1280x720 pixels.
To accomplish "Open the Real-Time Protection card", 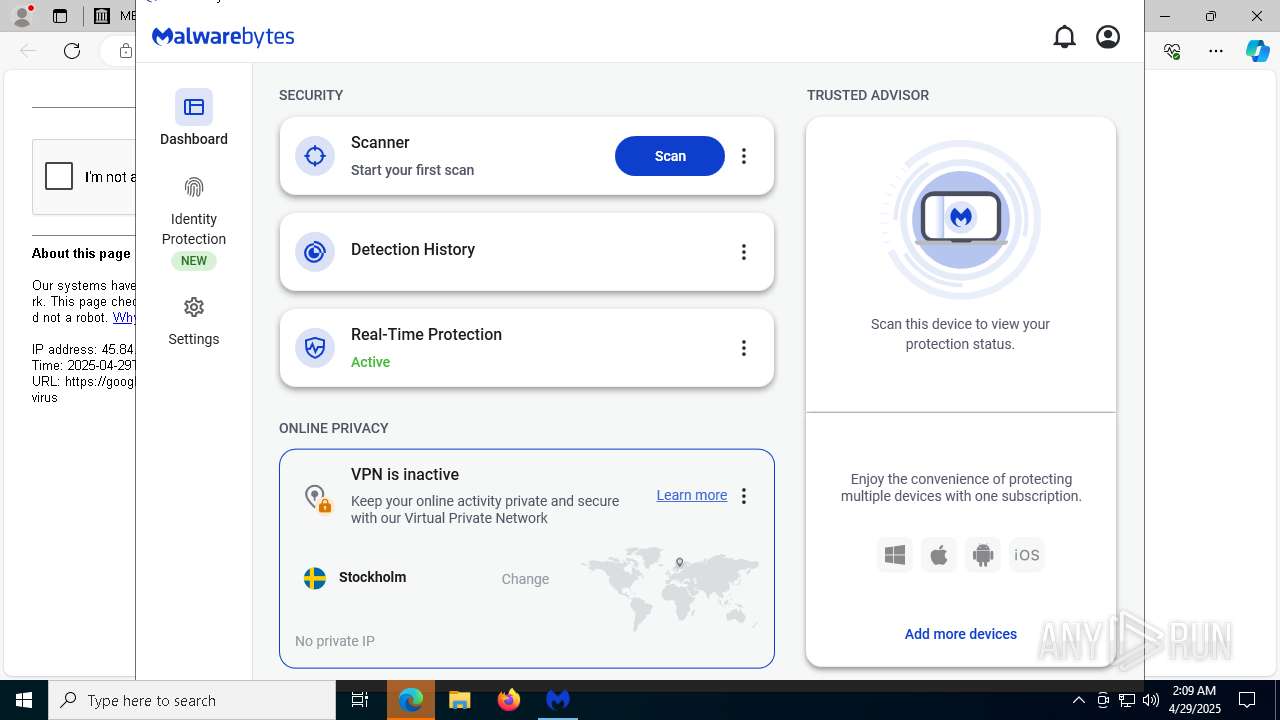I will click(527, 348).
